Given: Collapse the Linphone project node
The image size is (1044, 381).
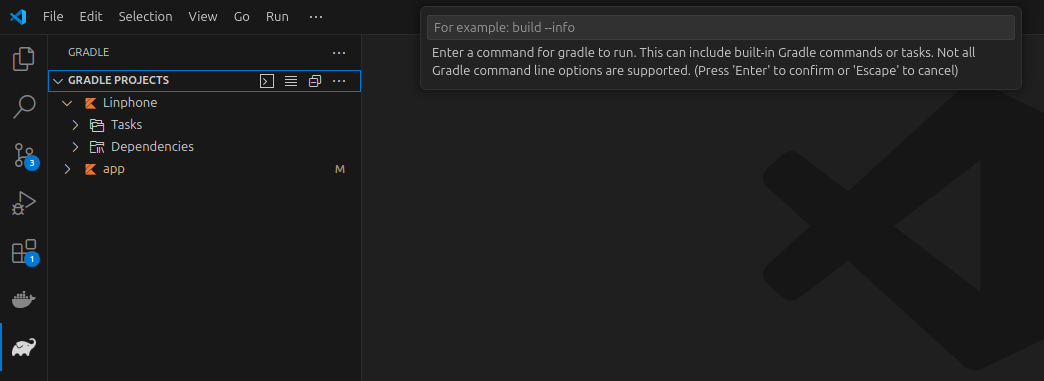Looking at the screenshot, I should (x=67, y=103).
